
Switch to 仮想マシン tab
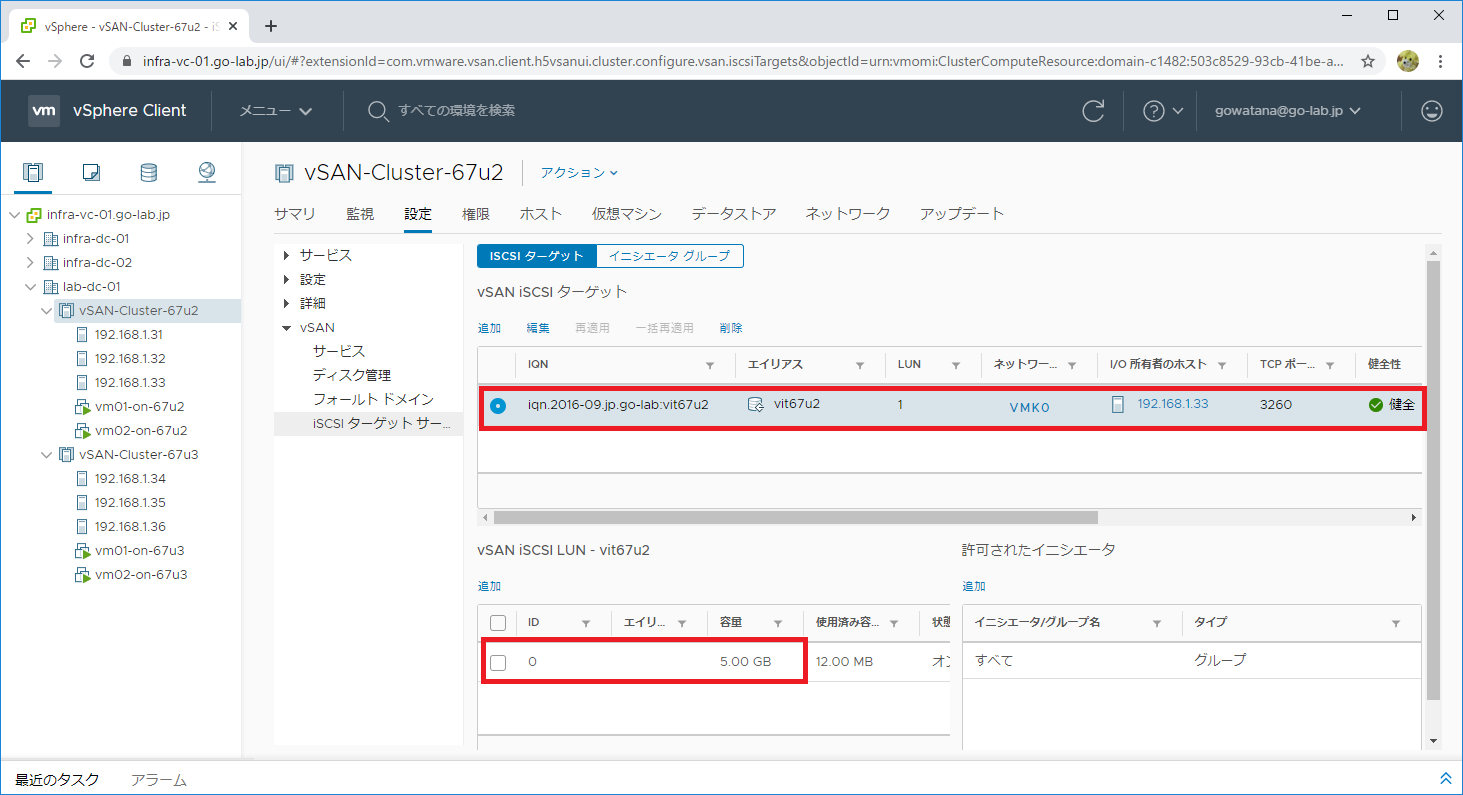click(x=627, y=214)
